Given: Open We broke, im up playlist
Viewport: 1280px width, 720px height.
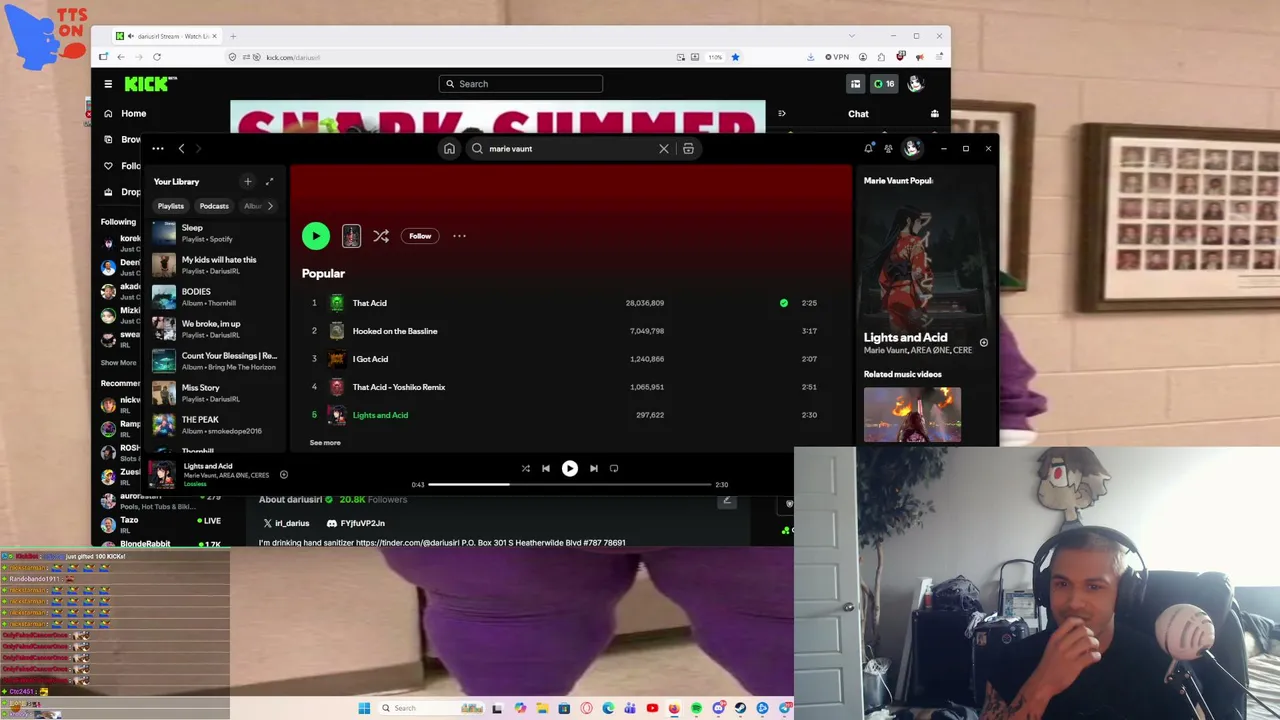Looking at the screenshot, I should (x=216, y=329).
